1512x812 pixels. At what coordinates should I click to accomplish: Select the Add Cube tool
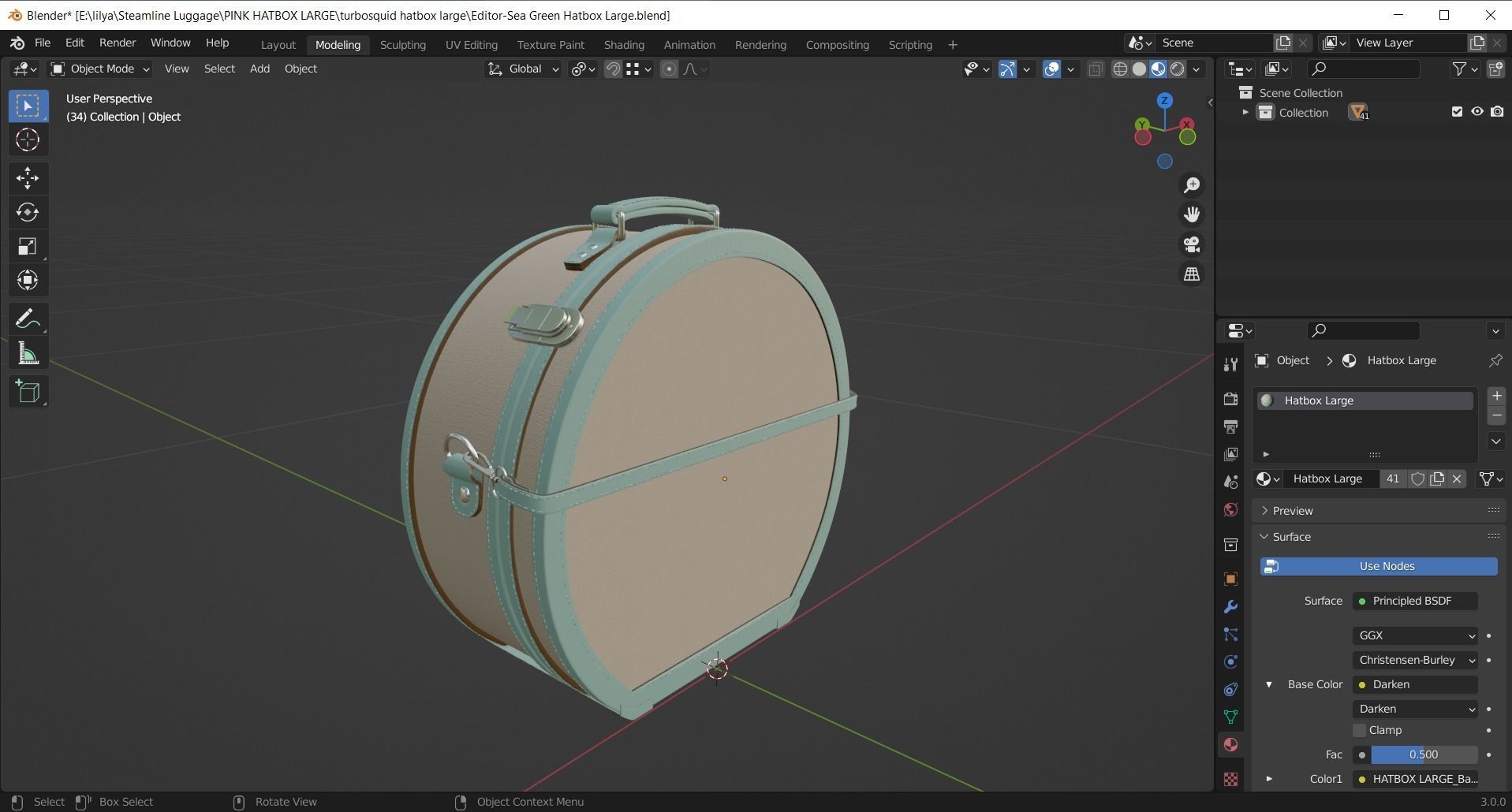pos(28,392)
